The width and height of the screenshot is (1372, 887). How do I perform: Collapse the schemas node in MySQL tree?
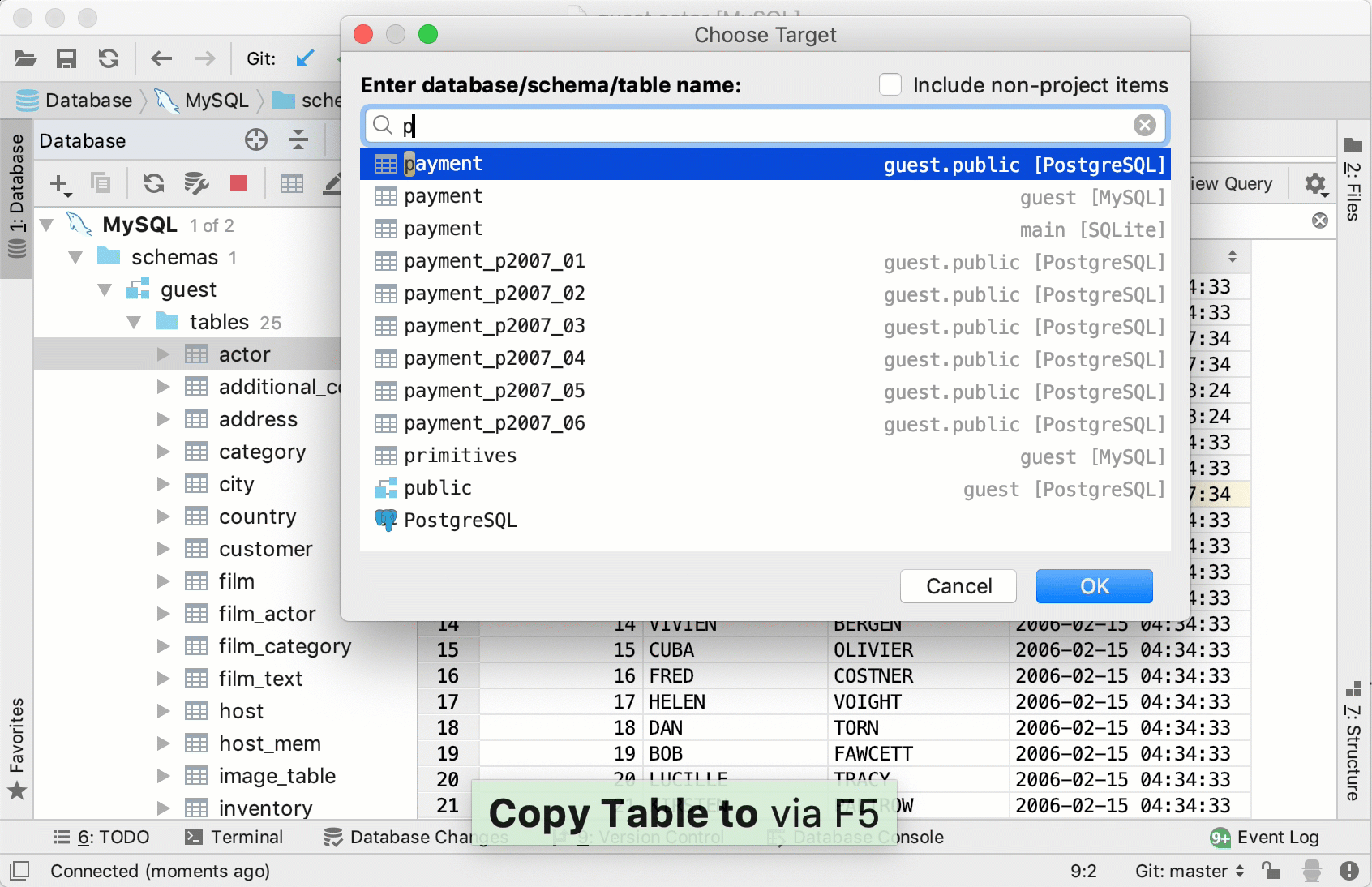76,257
